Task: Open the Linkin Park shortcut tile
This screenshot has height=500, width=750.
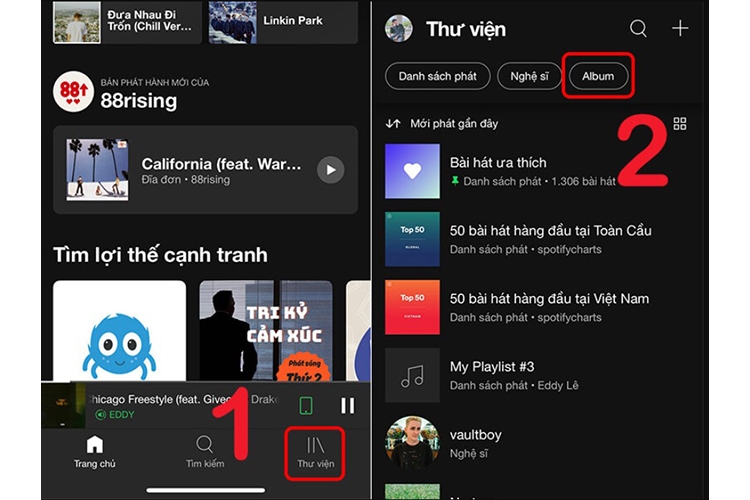Action: [283, 22]
